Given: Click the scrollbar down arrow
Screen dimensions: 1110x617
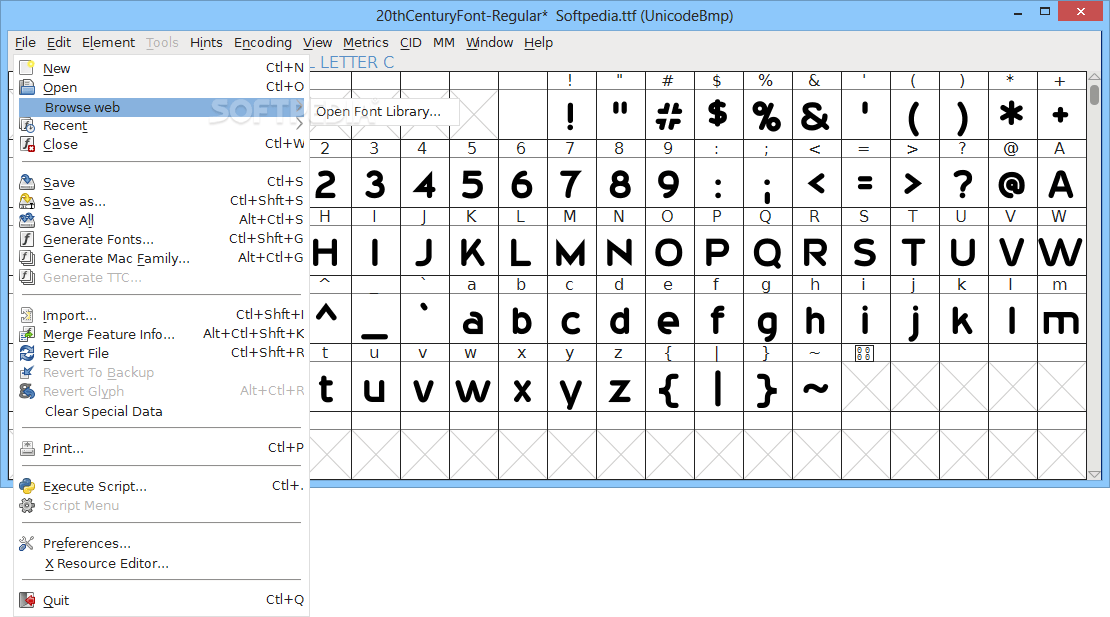Looking at the screenshot, I should coord(1094,475).
